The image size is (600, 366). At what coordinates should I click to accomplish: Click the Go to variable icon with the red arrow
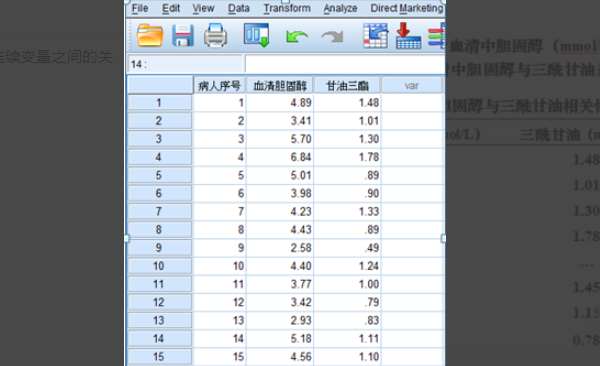pyautogui.click(x=408, y=36)
